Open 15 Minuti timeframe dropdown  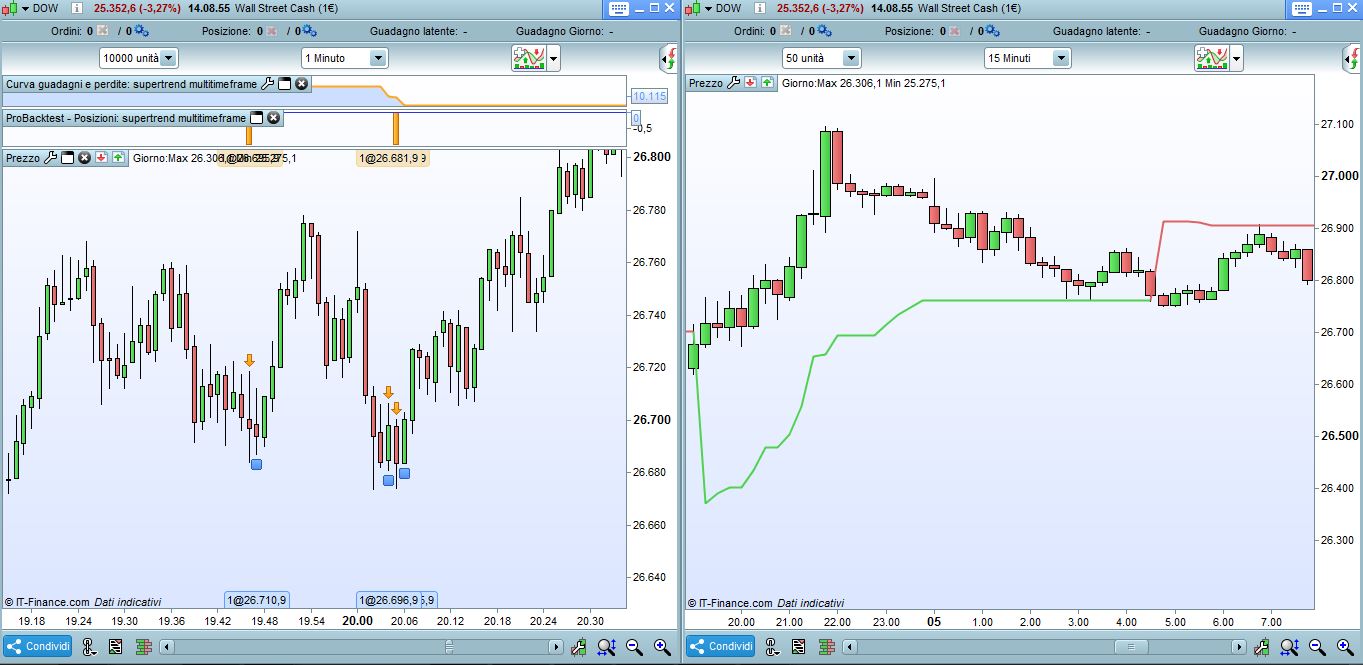pyautogui.click(x=1026, y=58)
